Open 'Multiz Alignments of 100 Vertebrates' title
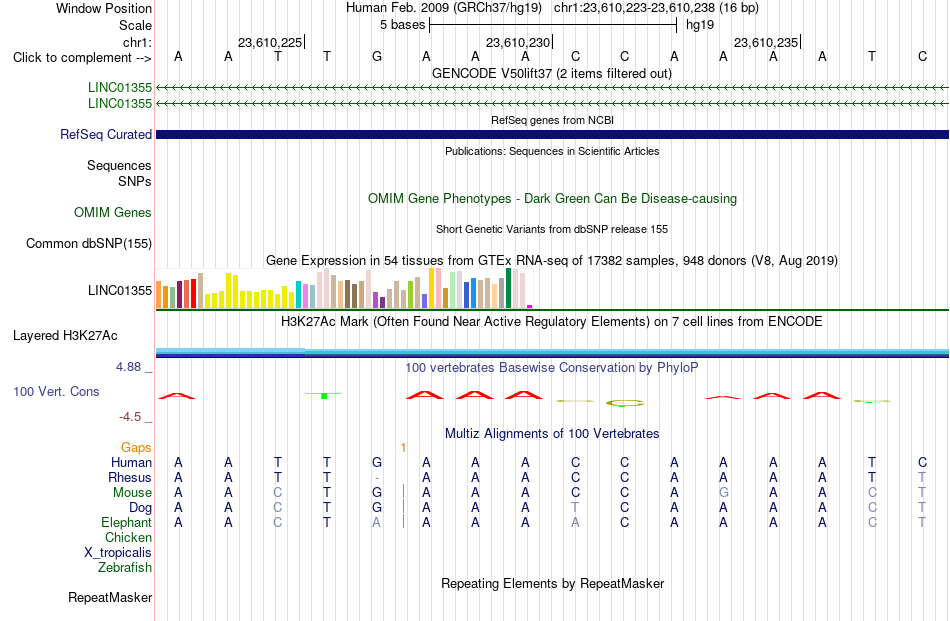 [x=552, y=433]
